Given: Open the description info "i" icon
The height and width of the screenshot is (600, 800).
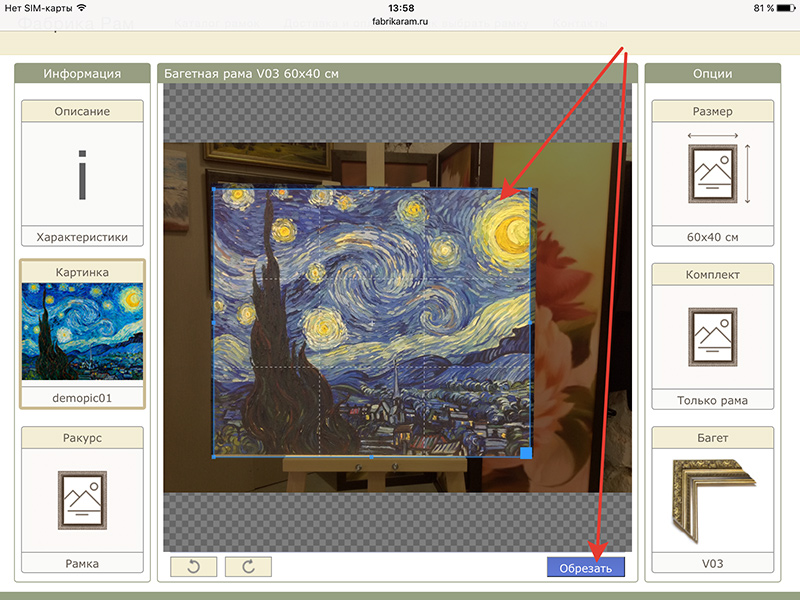Looking at the screenshot, I should tap(82, 174).
